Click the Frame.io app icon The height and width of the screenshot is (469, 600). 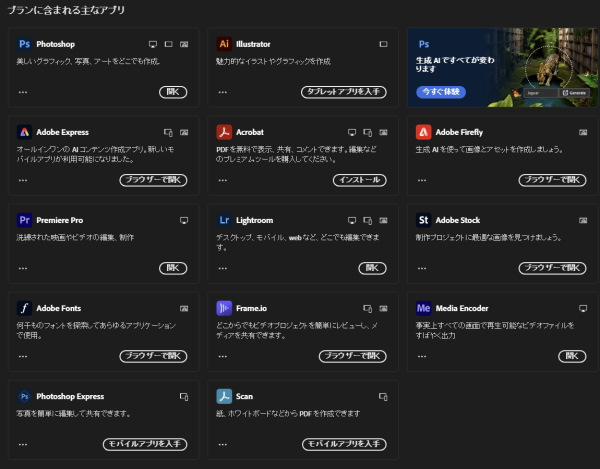pos(224,308)
